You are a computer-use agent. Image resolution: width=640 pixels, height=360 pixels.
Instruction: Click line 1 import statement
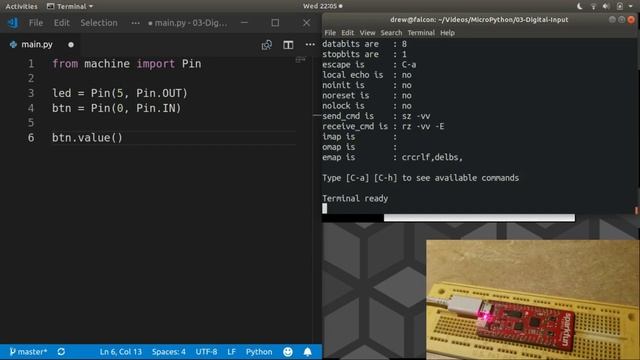pyautogui.click(x=127, y=64)
